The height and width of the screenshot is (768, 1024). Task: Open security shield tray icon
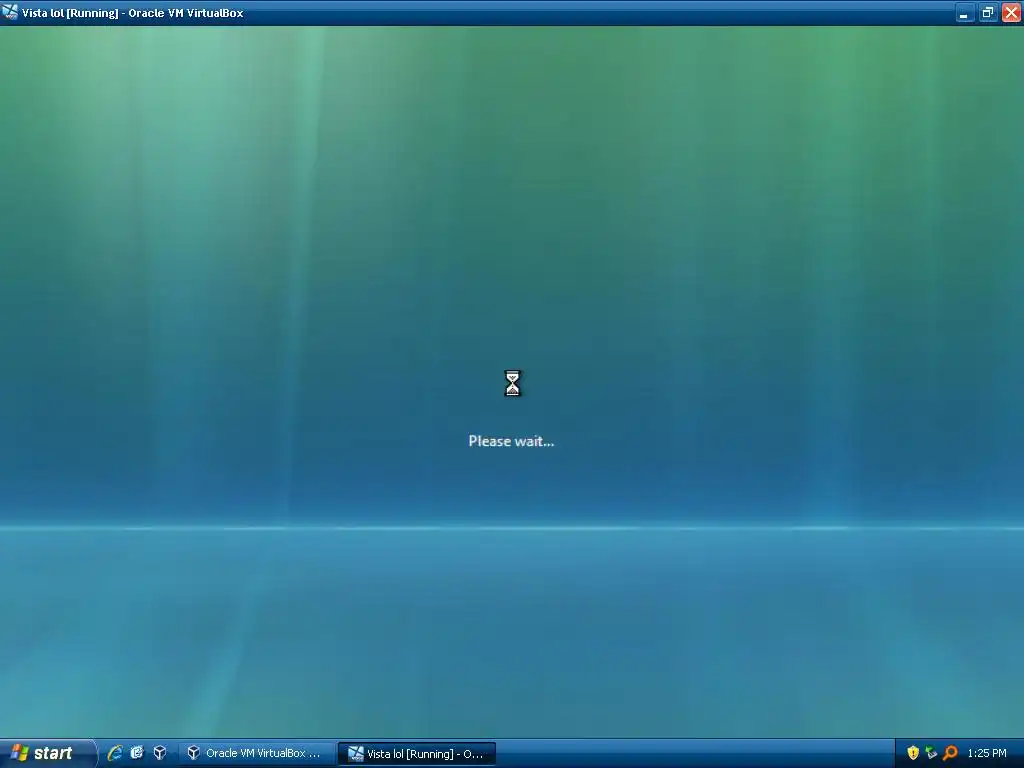click(913, 753)
